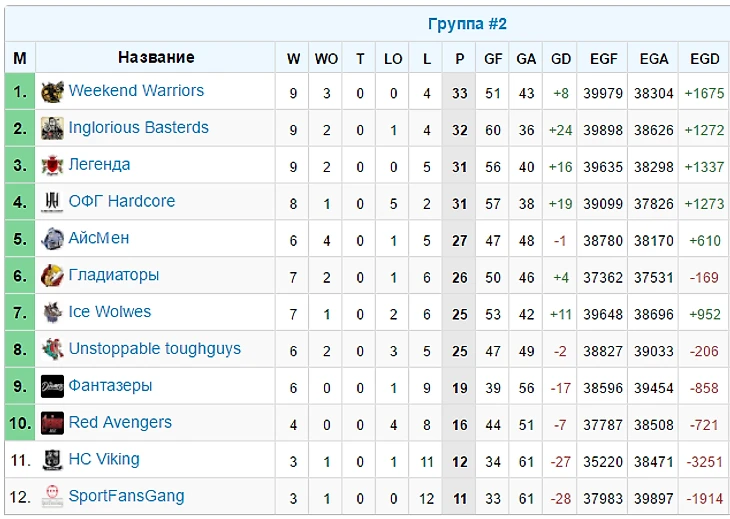Click the АйсМен team logo icon
Viewport: 730px width, 519px height.
click(x=52, y=240)
